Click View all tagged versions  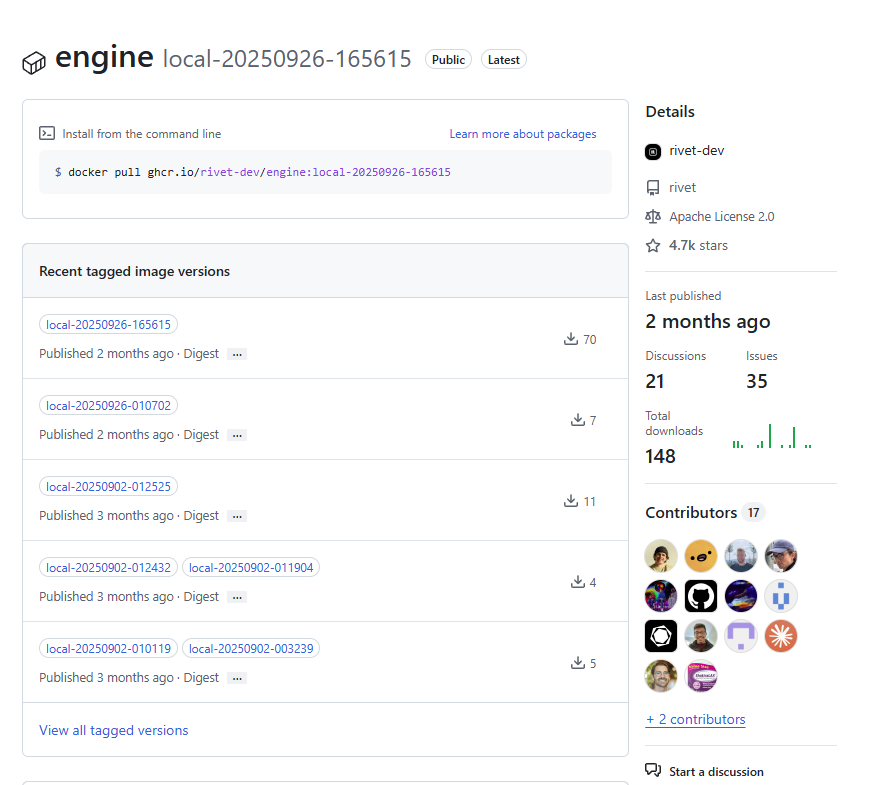click(x=114, y=730)
